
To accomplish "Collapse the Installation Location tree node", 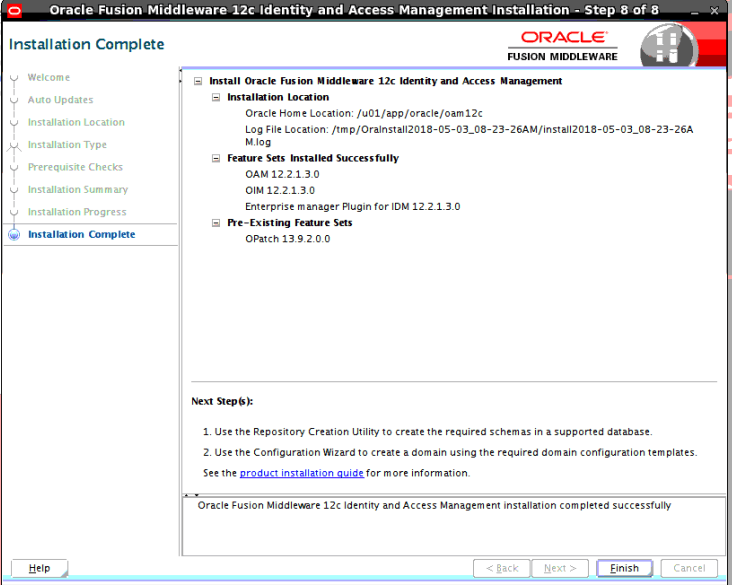I will click(216, 97).
